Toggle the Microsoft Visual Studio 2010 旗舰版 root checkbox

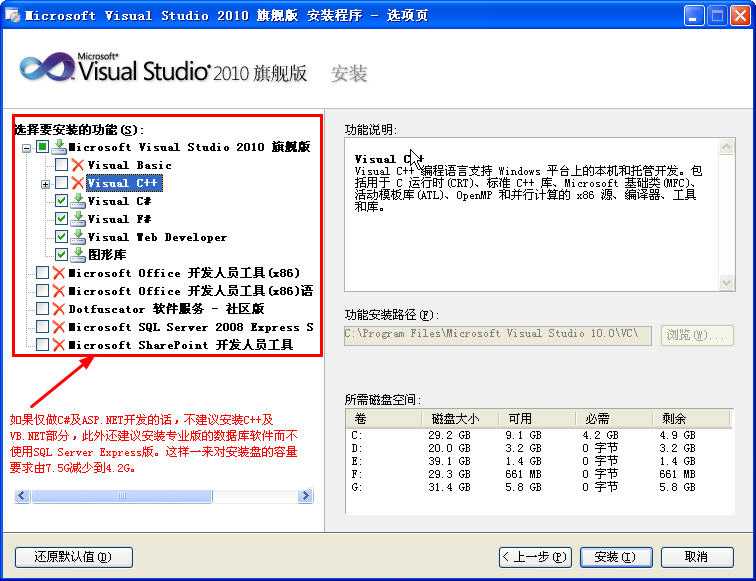tap(42, 147)
